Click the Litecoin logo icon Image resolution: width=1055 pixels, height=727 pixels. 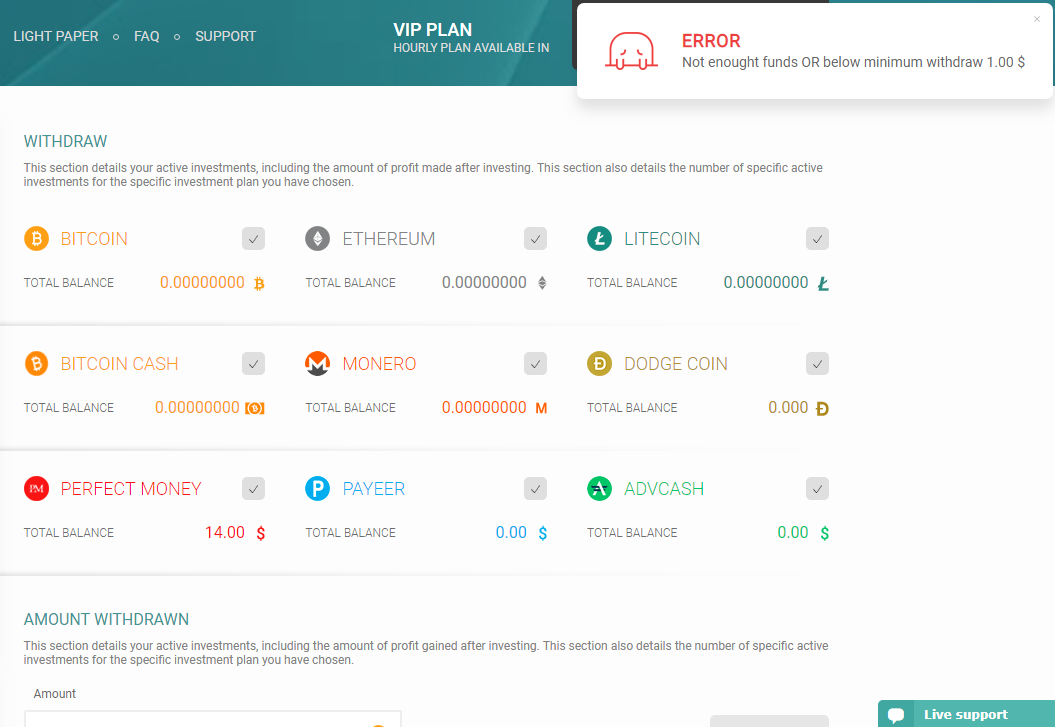click(x=599, y=239)
